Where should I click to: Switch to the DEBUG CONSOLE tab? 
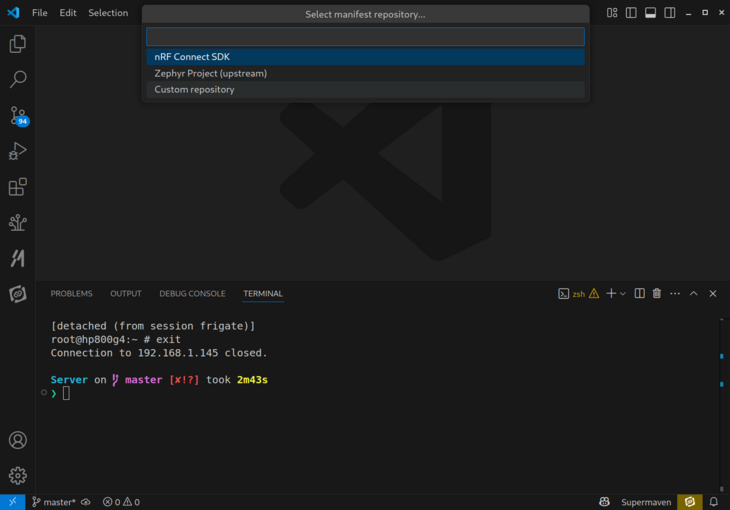192,293
